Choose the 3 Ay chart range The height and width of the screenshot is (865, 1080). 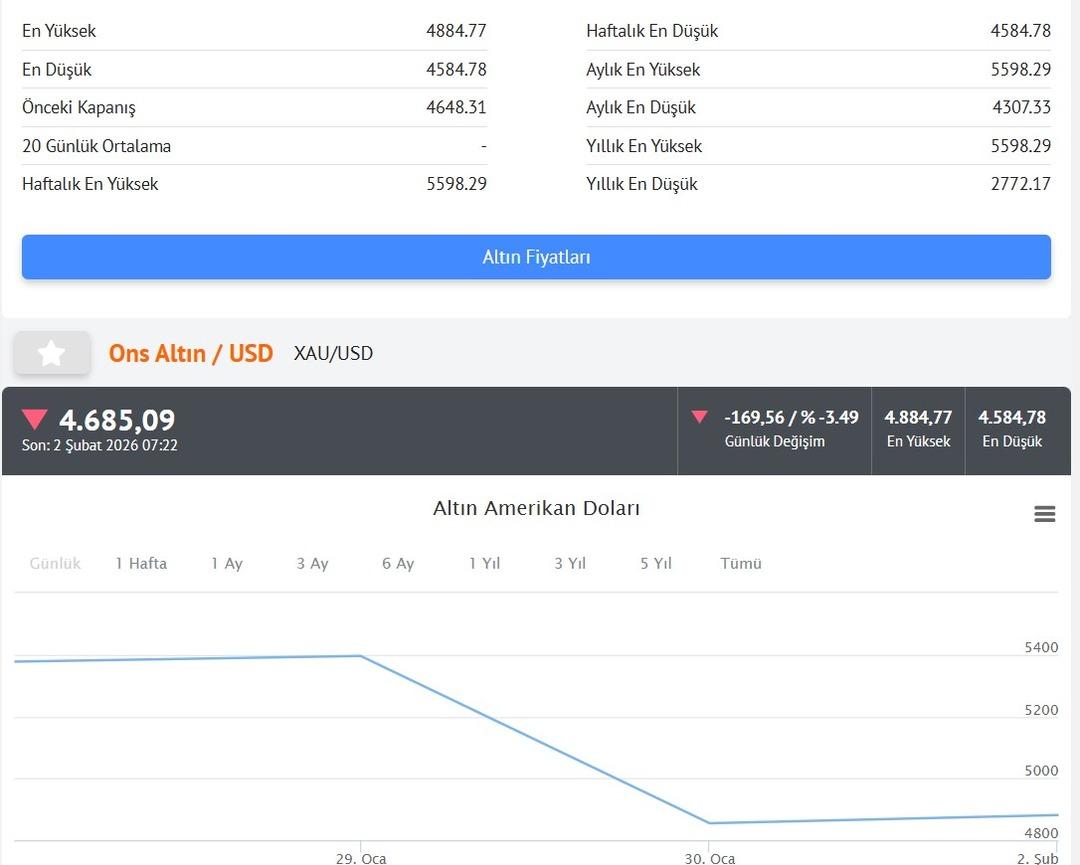pos(312,564)
